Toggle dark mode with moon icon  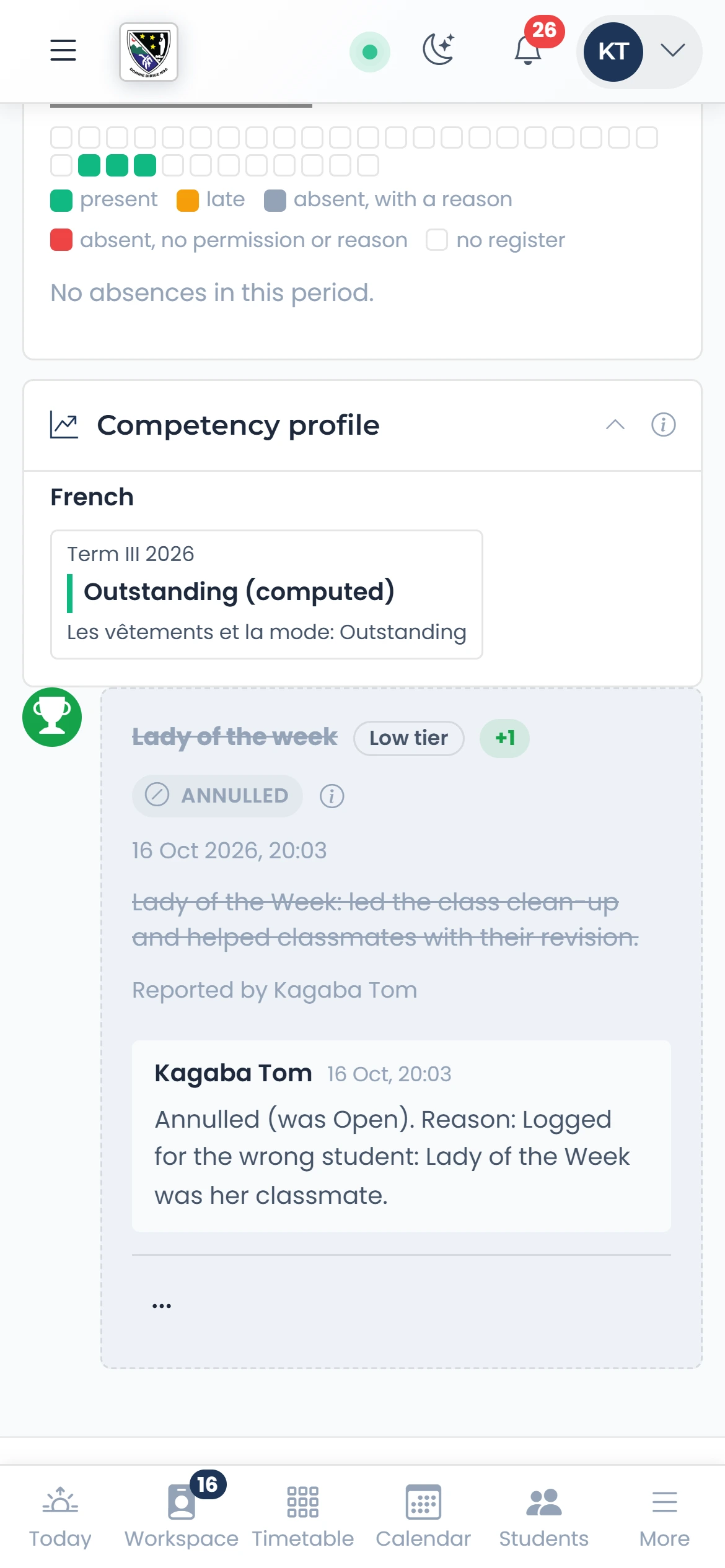tap(439, 50)
